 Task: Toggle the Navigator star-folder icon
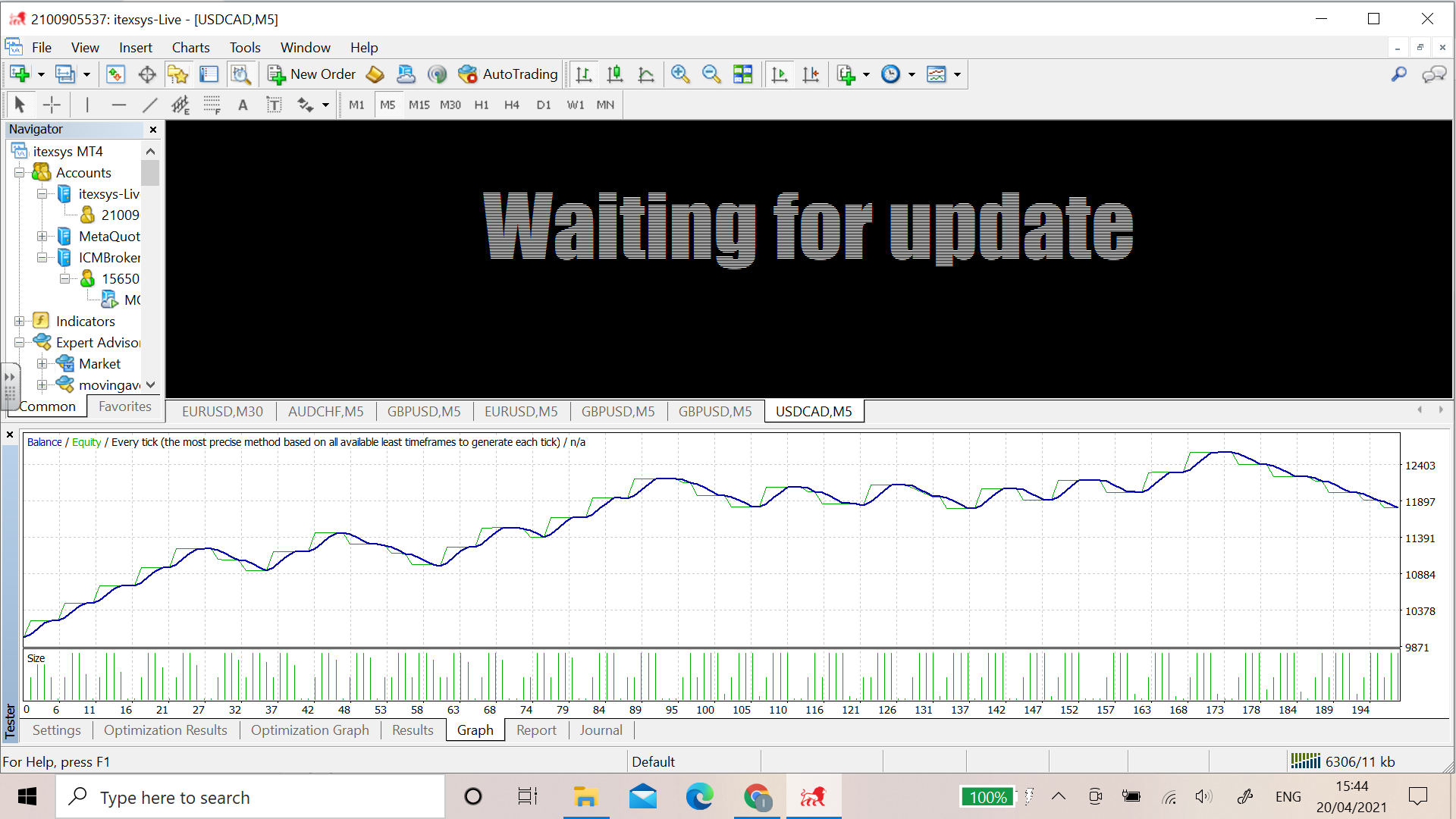178,74
